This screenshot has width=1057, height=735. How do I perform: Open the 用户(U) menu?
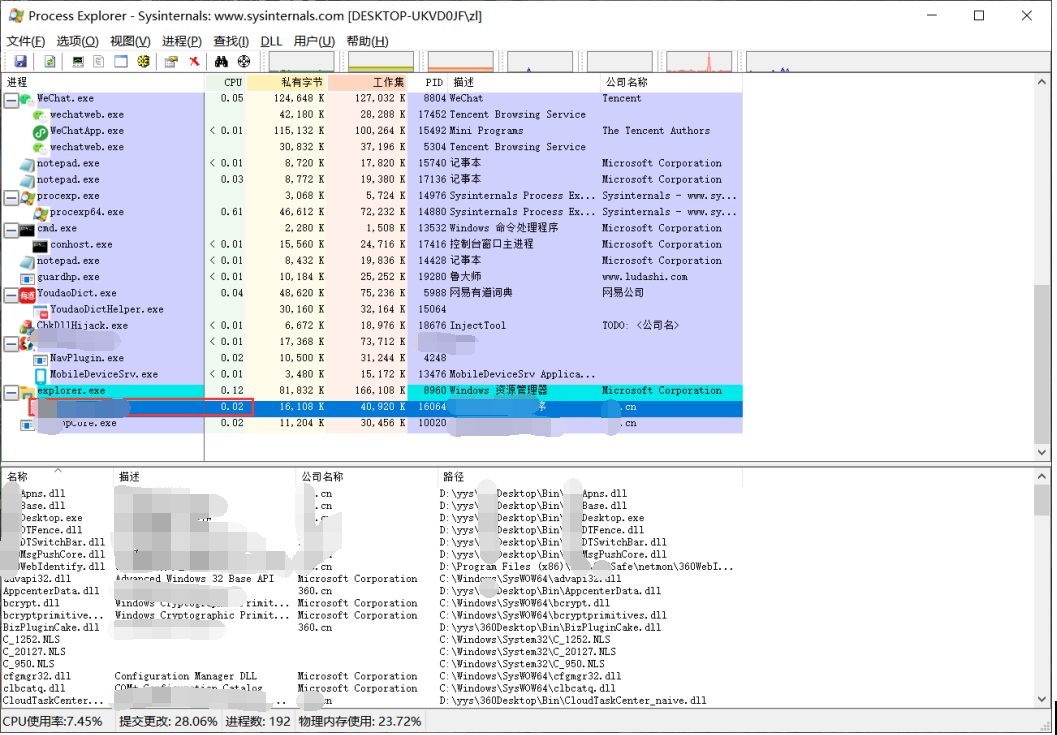(x=314, y=41)
